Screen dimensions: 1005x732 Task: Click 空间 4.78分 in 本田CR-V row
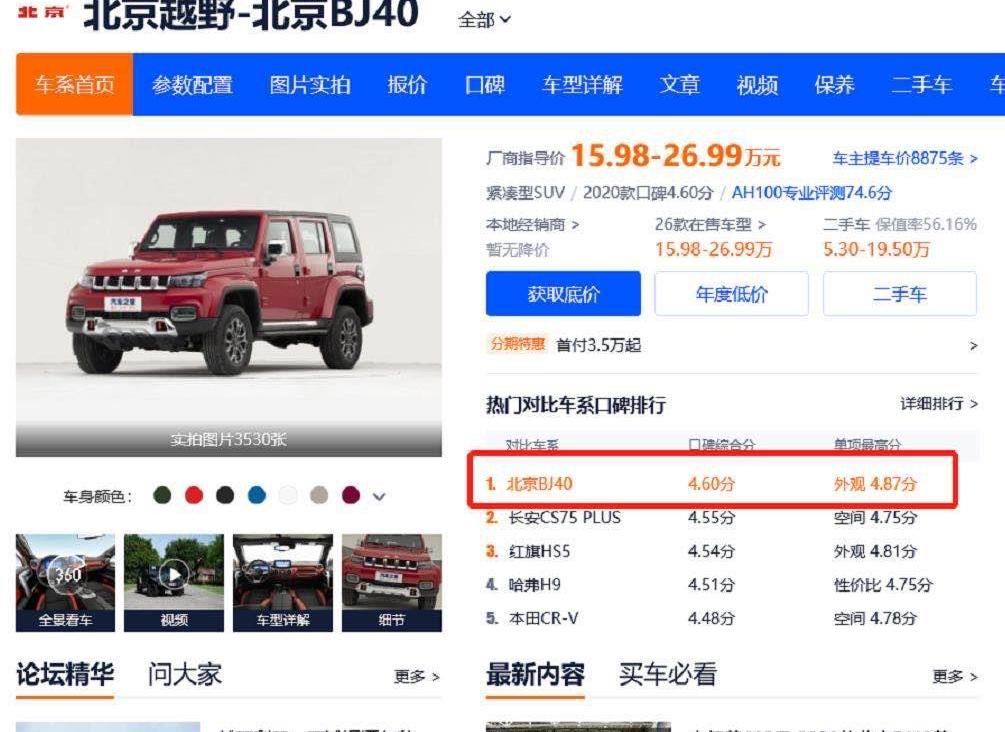[875, 619]
